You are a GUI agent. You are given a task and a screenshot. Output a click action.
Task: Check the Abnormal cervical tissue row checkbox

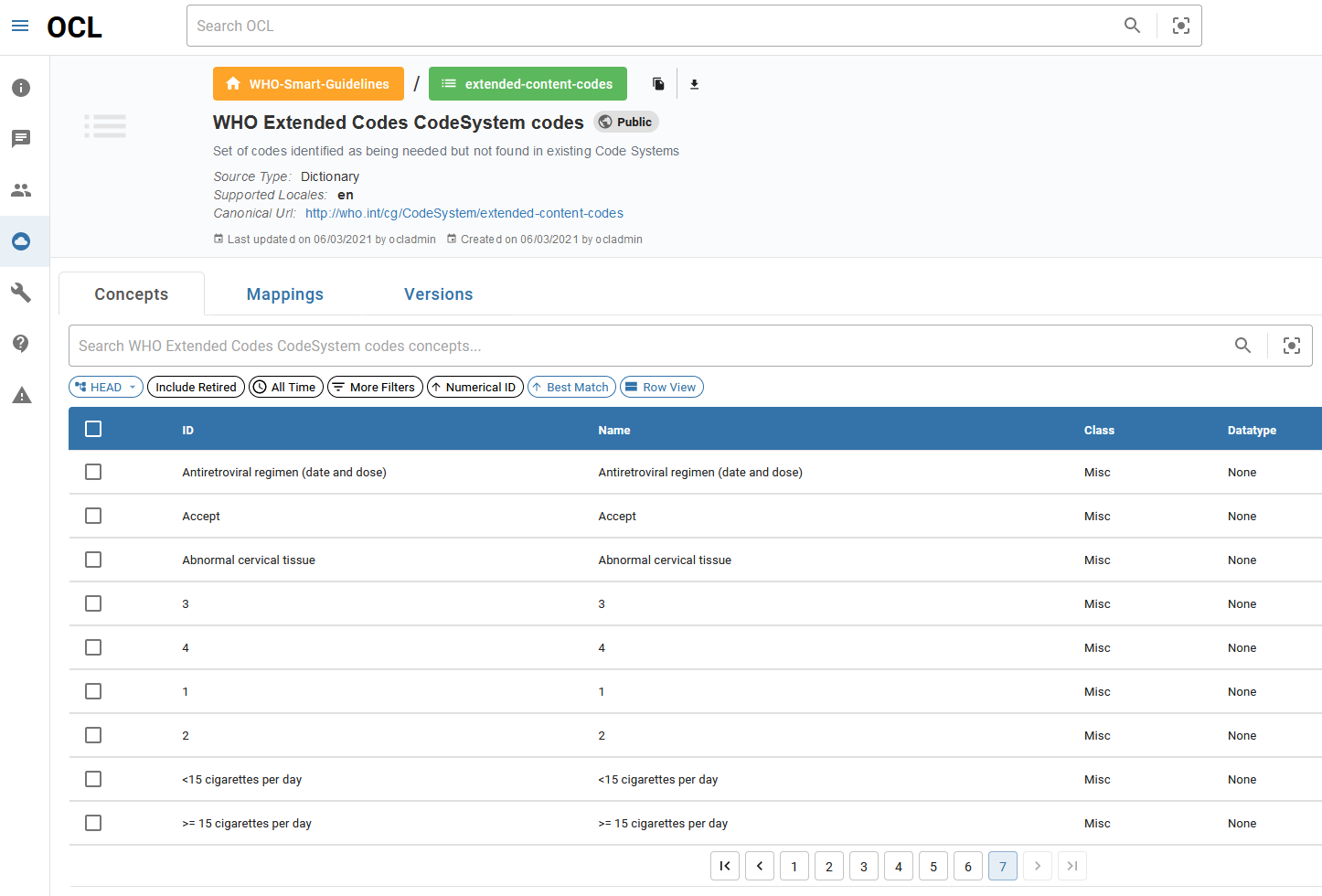92,559
